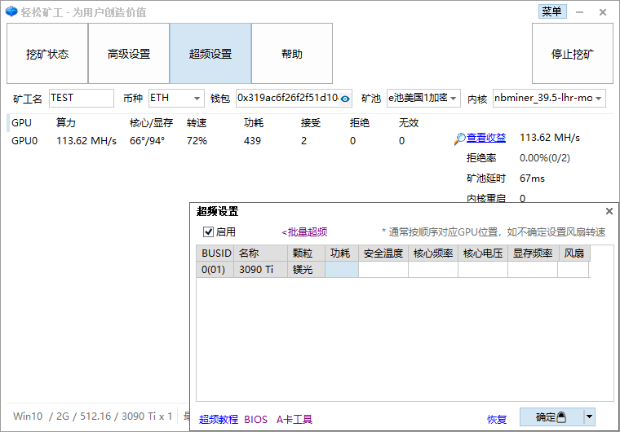Click the 停止挖矿 button
This screenshot has width=620, height=432.
coord(573,53)
